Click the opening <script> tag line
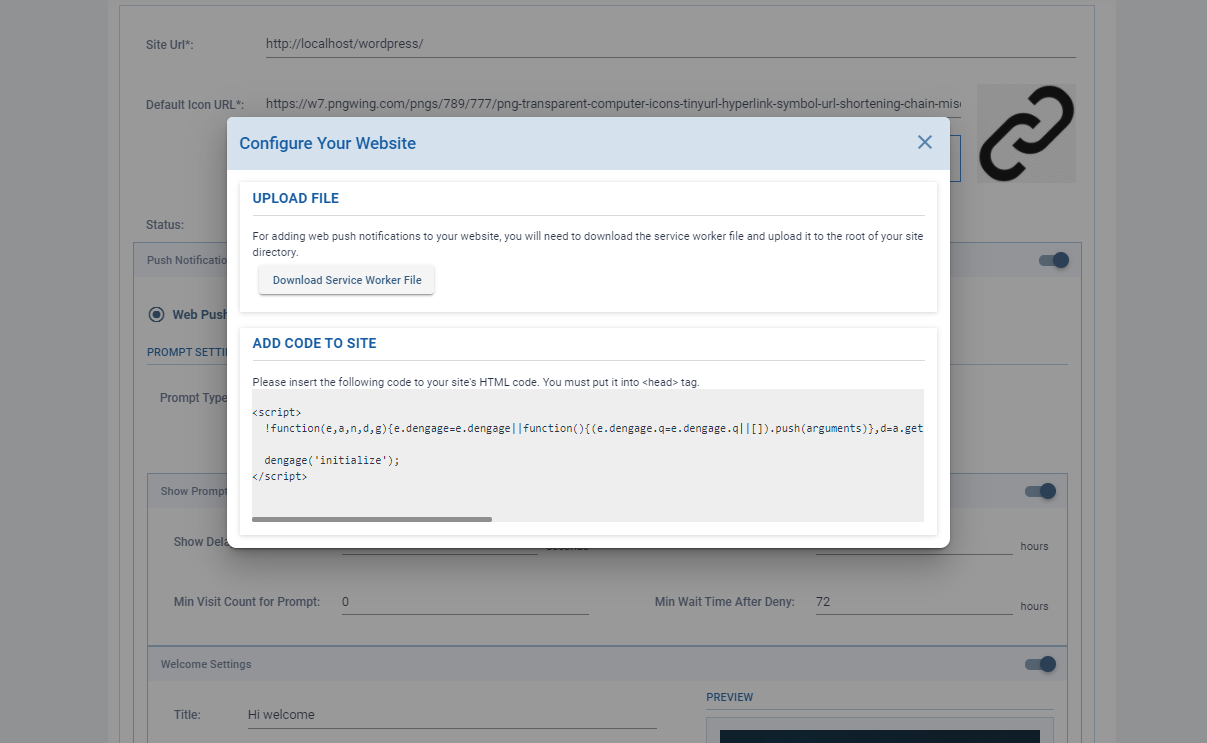 tap(277, 412)
